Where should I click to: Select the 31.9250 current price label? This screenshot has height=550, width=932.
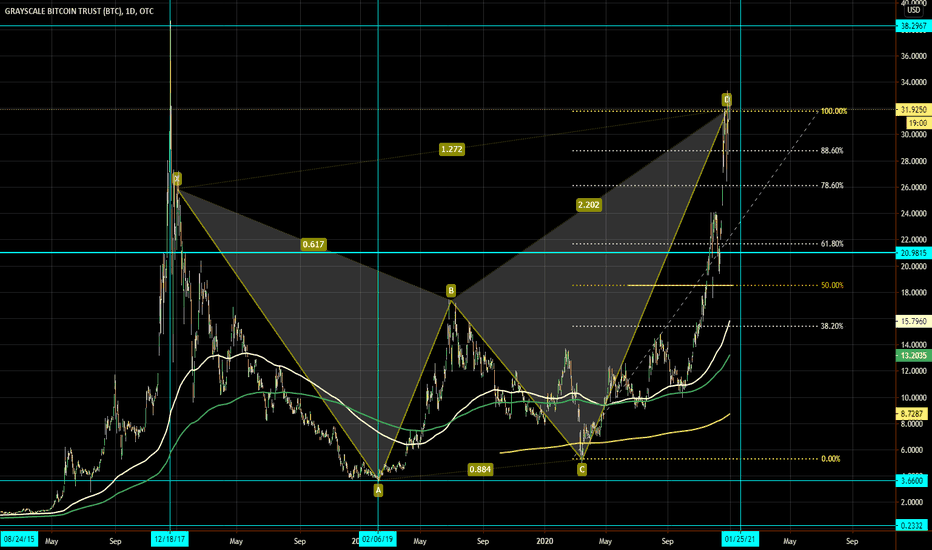(913, 109)
